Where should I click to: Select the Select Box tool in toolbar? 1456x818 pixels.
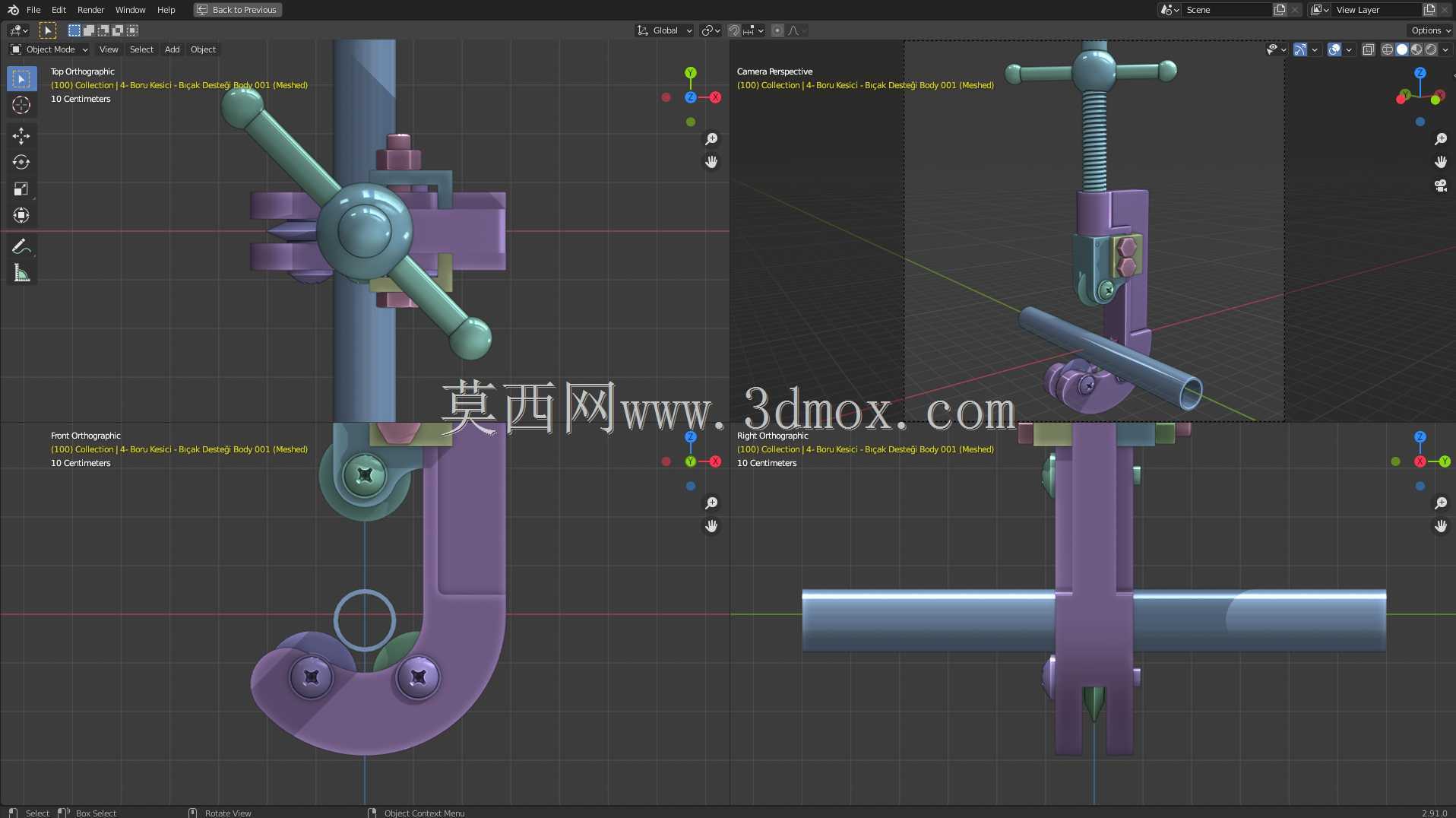click(x=21, y=79)
